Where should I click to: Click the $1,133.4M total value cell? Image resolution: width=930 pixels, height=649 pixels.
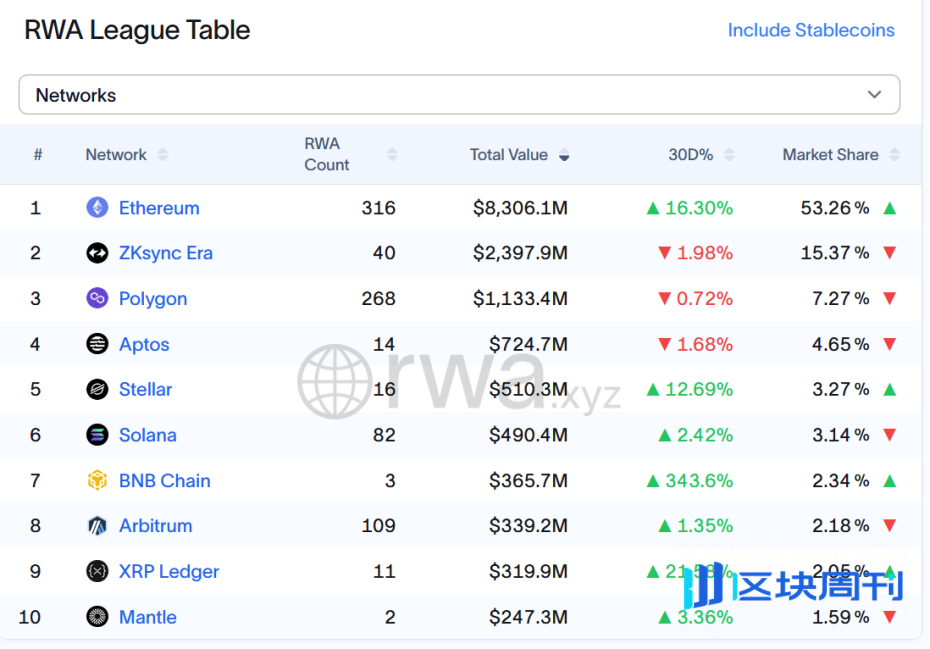[520, 298]
